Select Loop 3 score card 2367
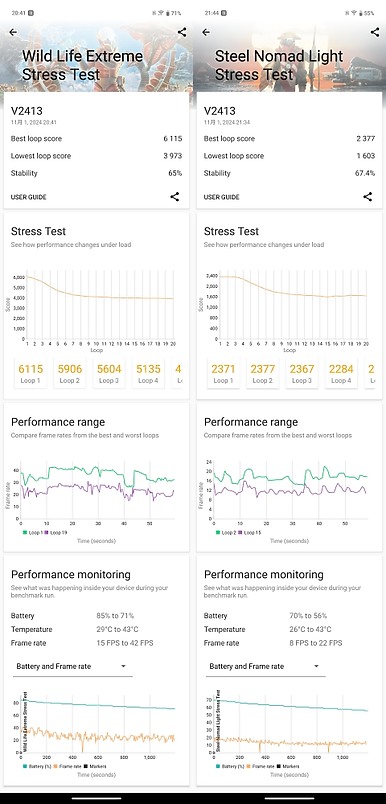 (x=301, y=373)
